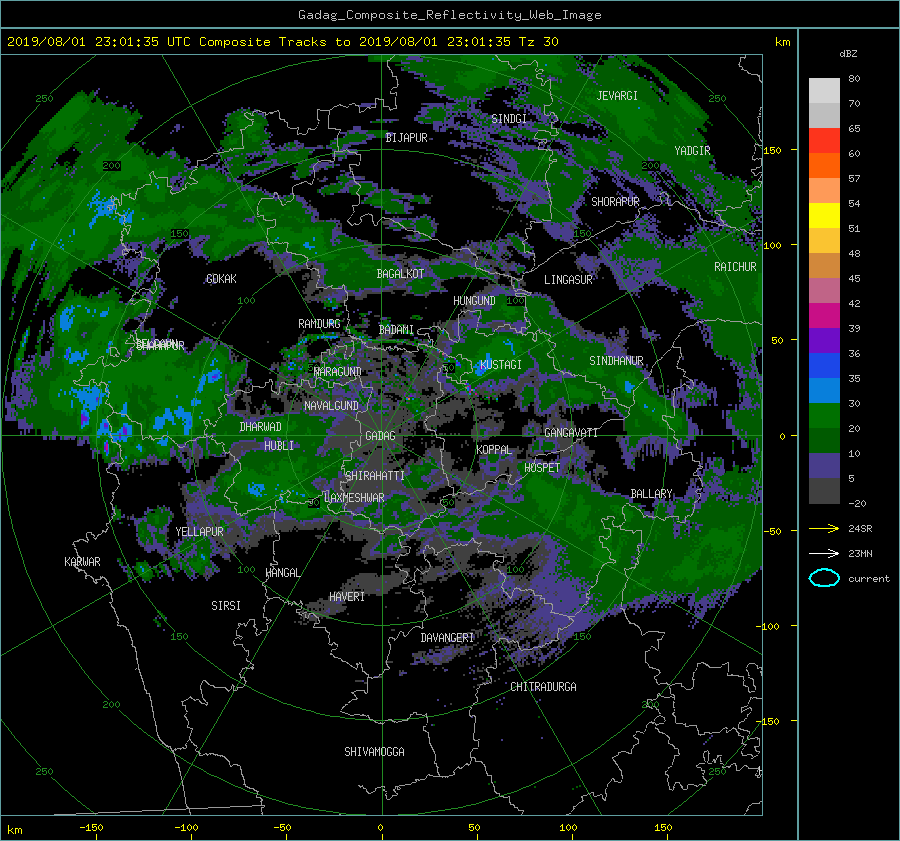Click the GADAG radar center label
Image resolution: width=900 pixels, height=841 pixels.
point(380,436)
